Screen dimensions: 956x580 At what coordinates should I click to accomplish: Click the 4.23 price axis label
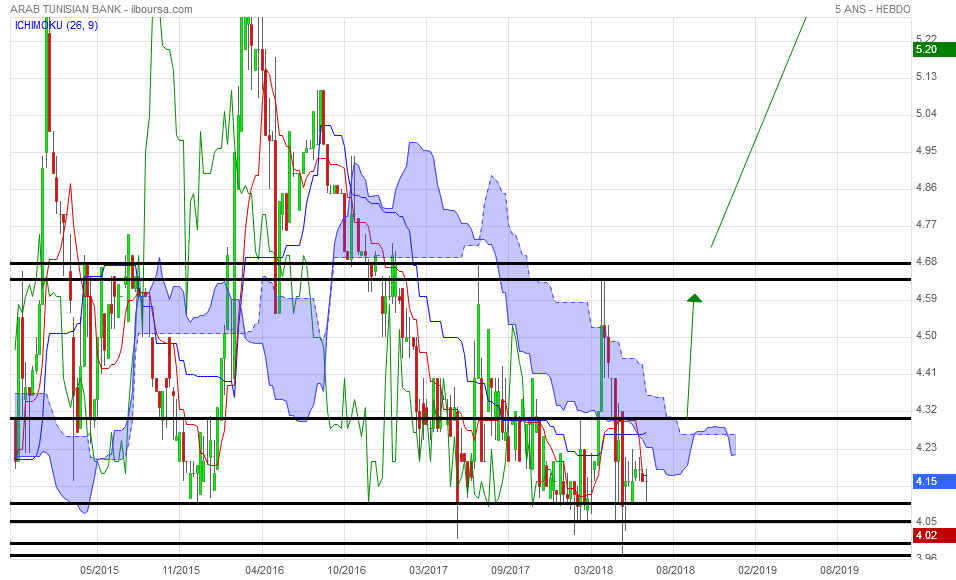pyautogui.click(x=927, y=448)
